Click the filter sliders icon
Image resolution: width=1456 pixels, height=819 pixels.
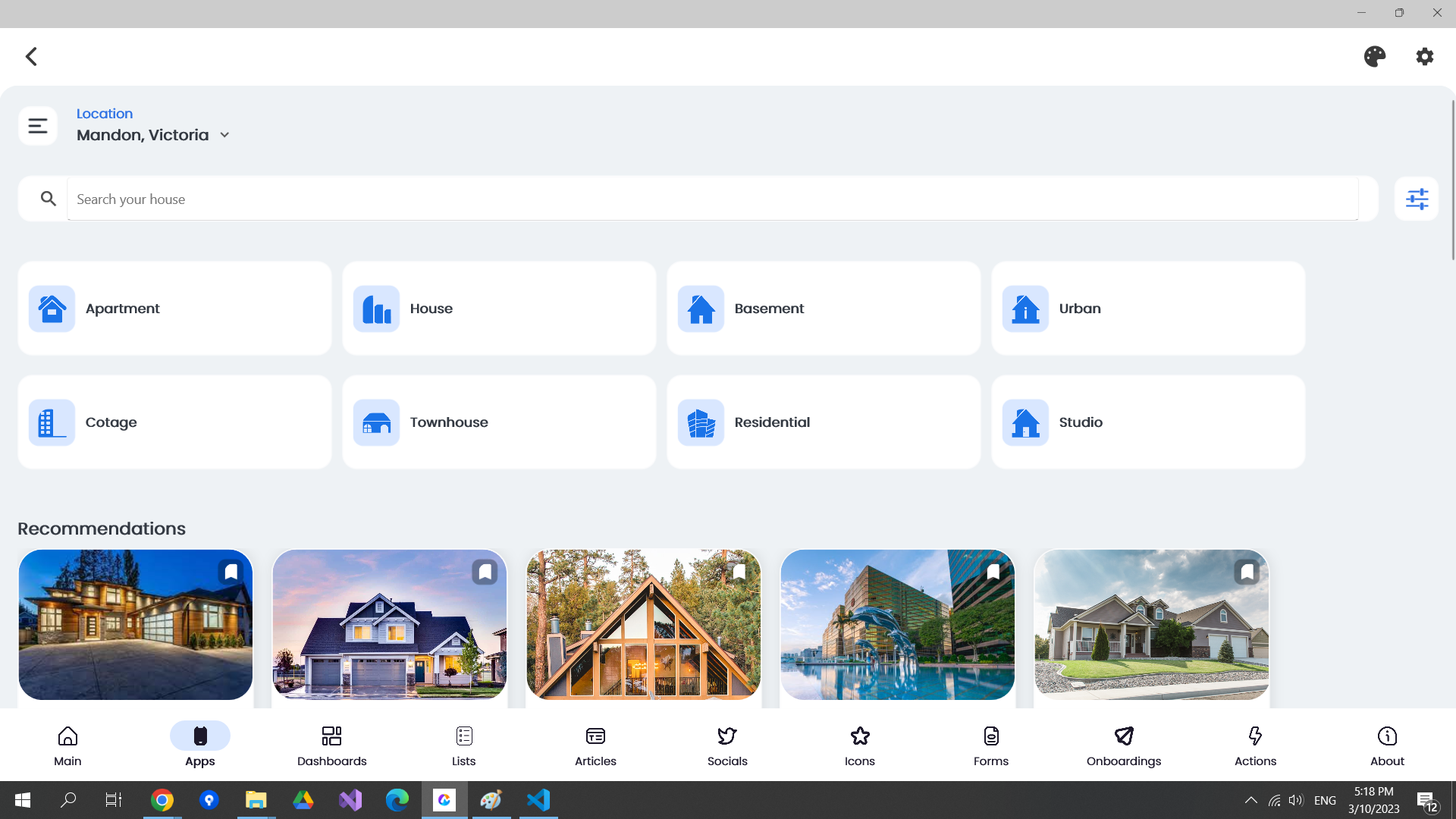point(1416,199)
